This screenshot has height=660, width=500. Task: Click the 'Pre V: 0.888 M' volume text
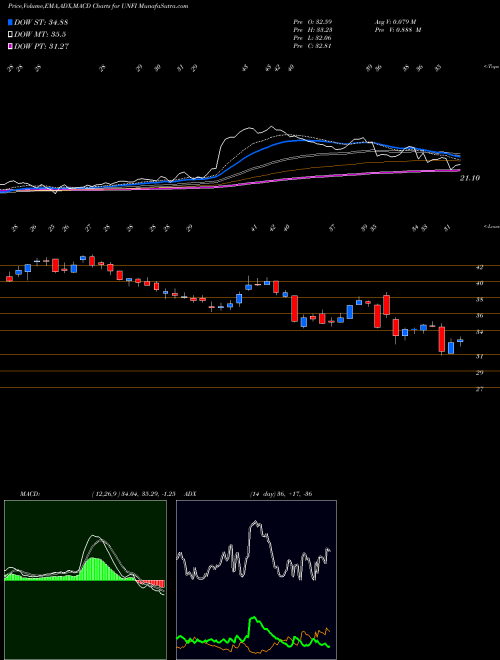click(398, 30)
